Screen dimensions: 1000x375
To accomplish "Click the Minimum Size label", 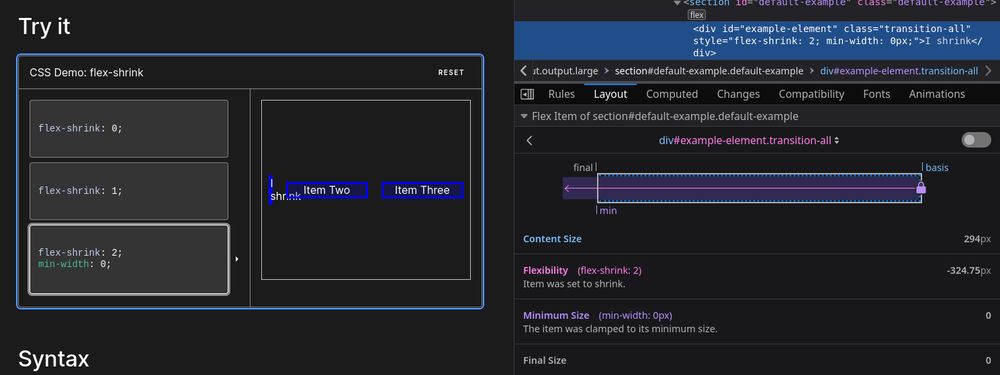I will click(556, 315).
